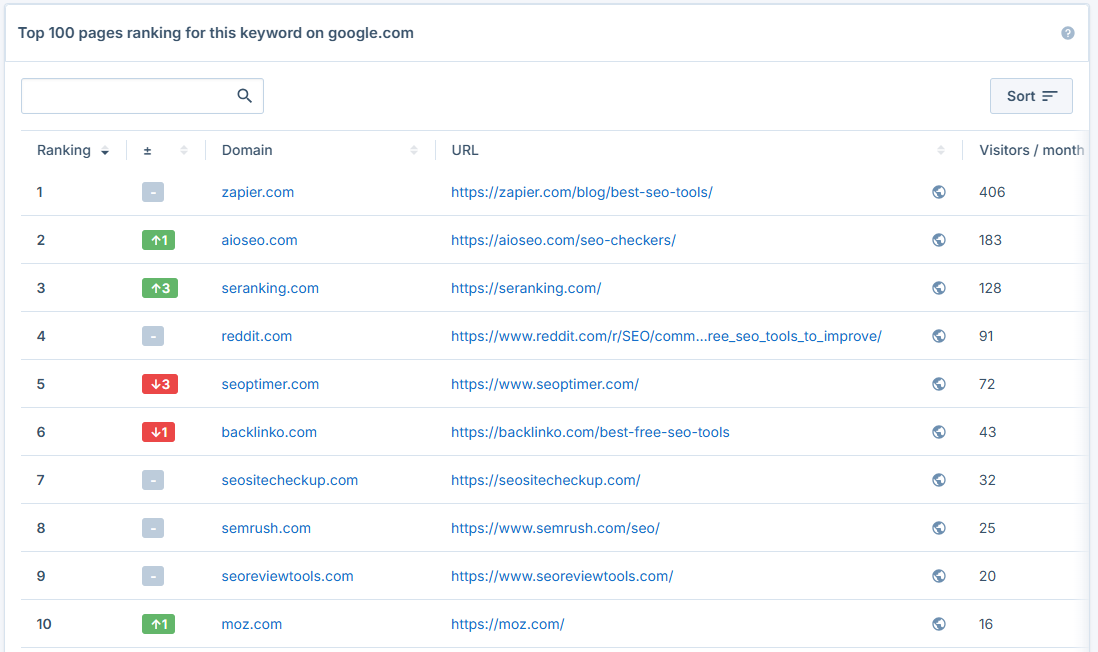1098x652 pixels.
Task: Open the https://moz.com/ URL
Action: (508, 624)
